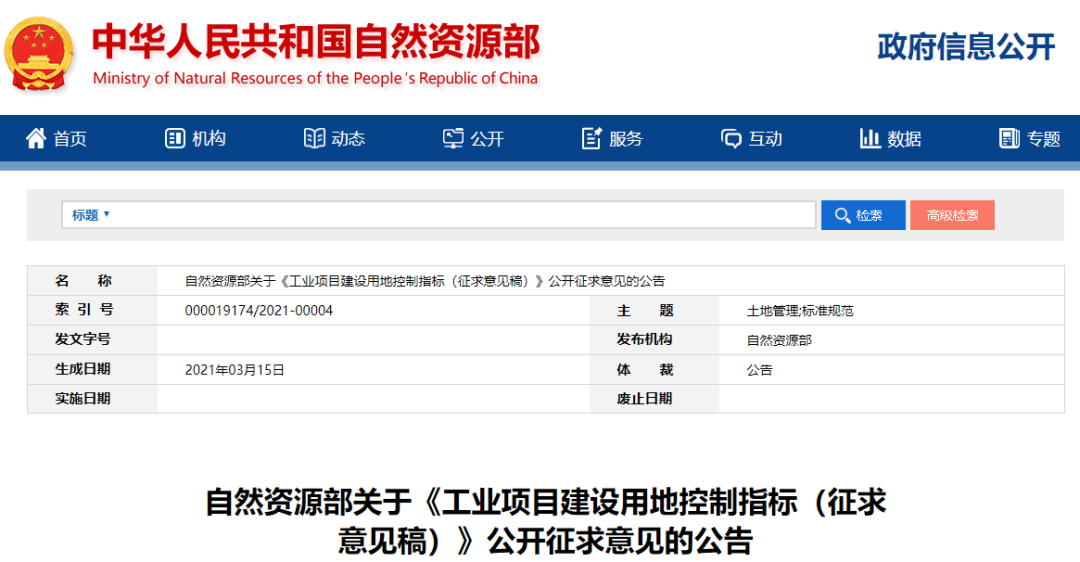Click the magnifier icon in 检索 button
Screen dimensions: 1080x562
842,216
